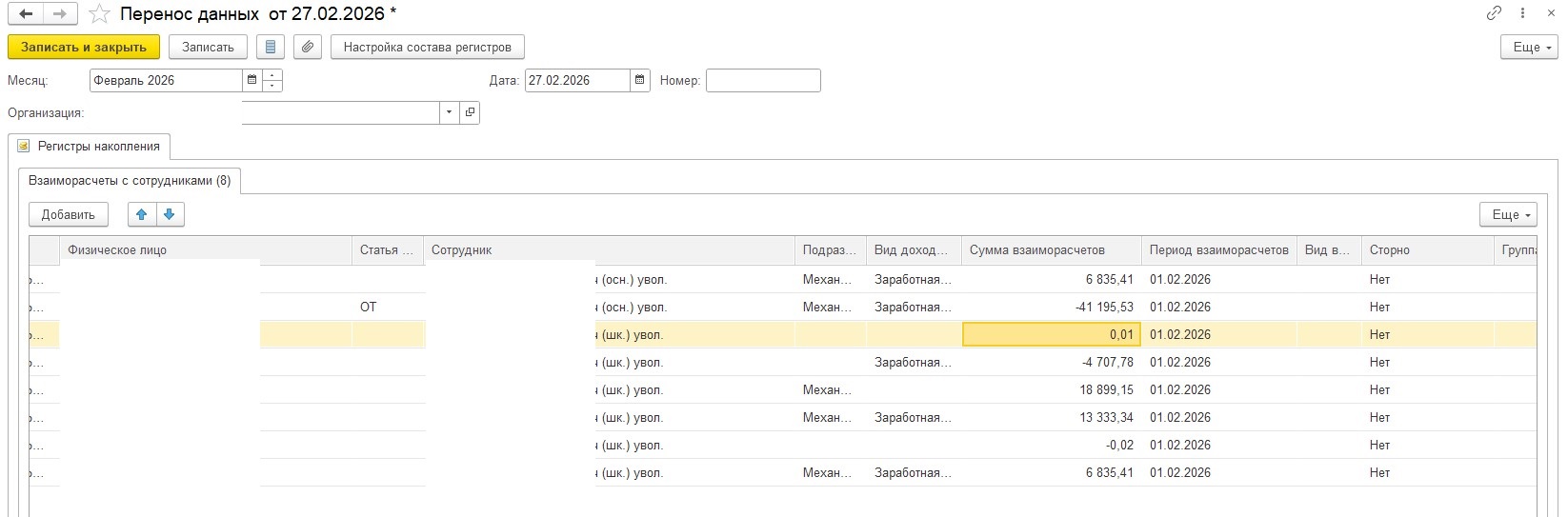Click Настройка состава регистров button

(x=427, y=47)
